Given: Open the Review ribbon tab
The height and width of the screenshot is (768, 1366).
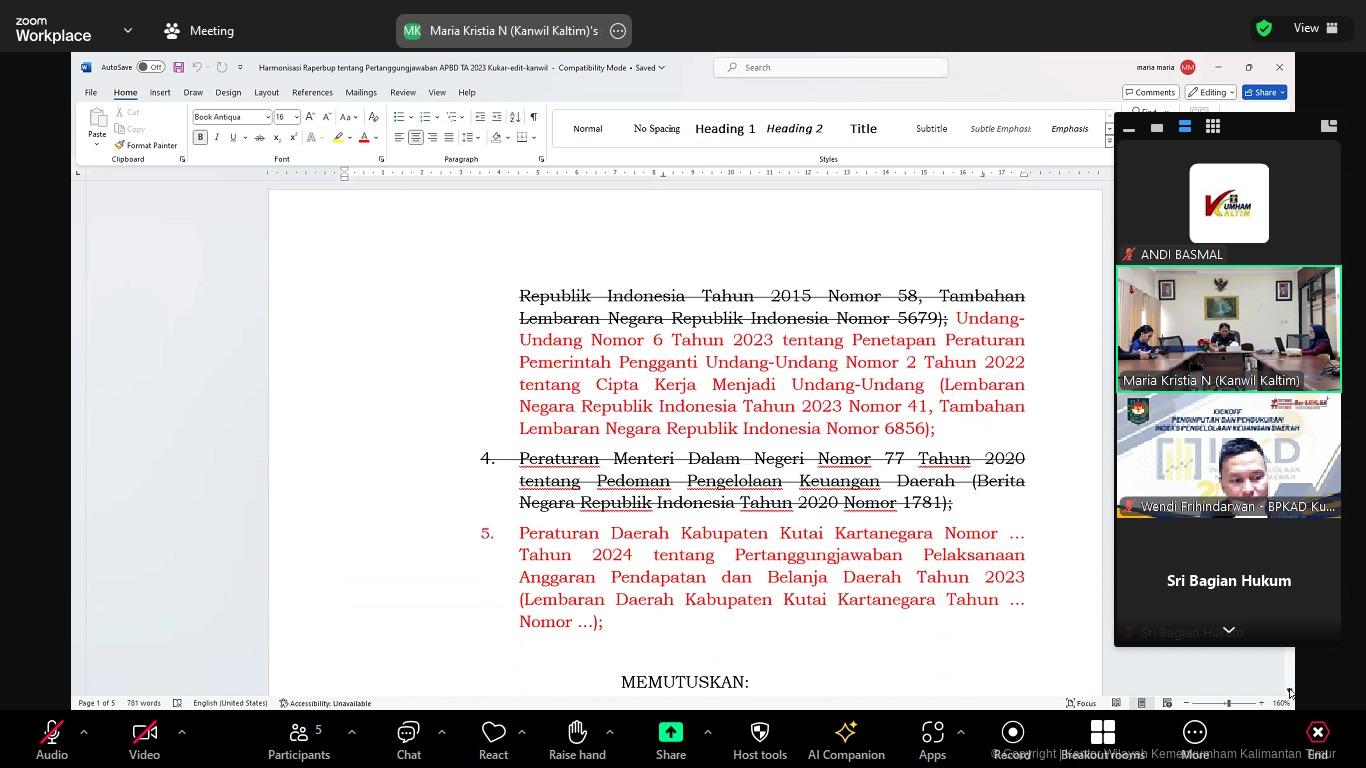Looking at the screenshot, I should 403,92.
